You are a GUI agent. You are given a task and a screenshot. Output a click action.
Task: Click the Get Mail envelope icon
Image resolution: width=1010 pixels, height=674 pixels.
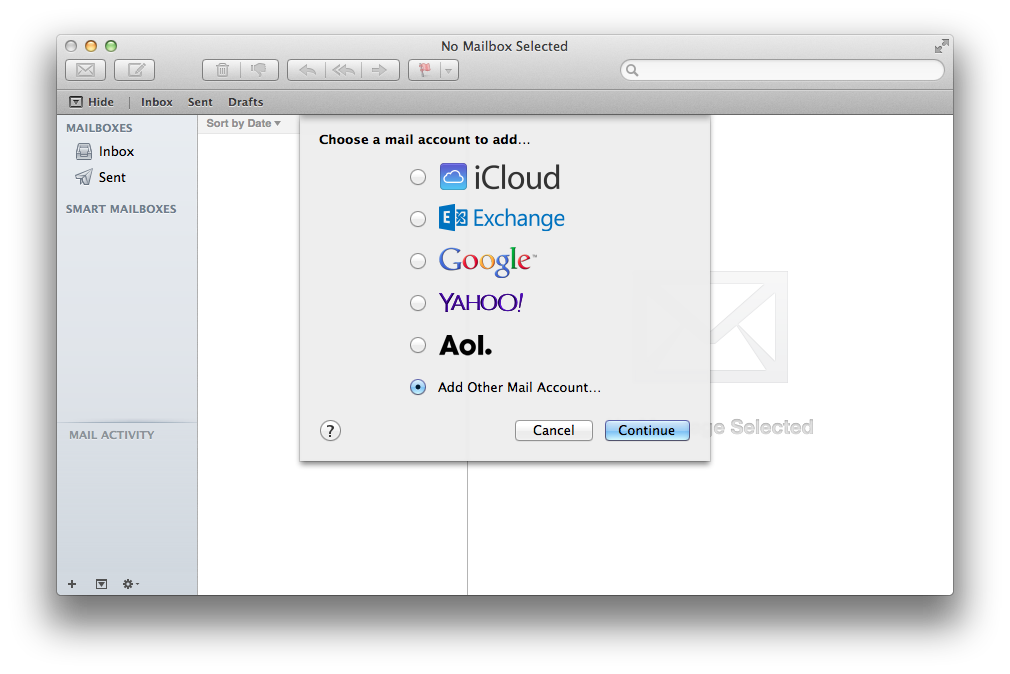point(85,70)
